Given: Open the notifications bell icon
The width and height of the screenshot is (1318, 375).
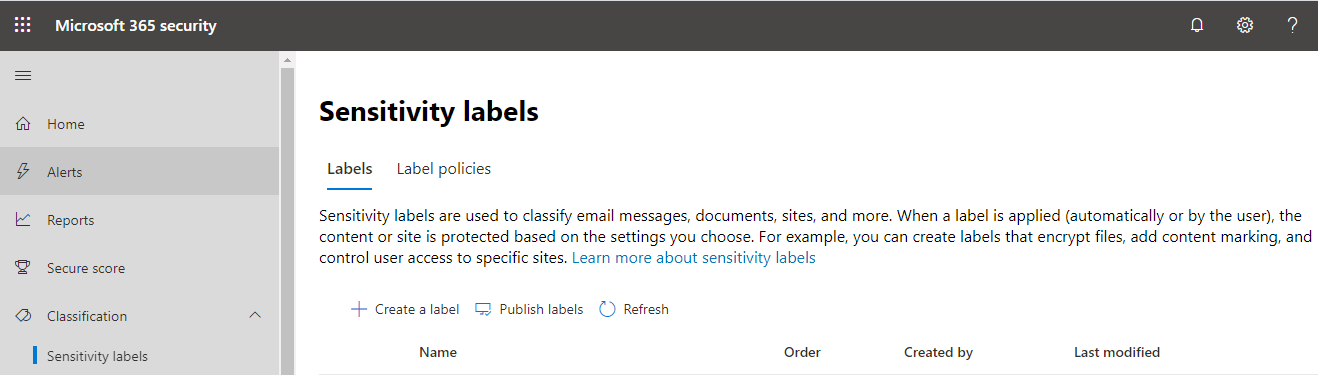Looking at the screenshot, I should coord(1197,25).
